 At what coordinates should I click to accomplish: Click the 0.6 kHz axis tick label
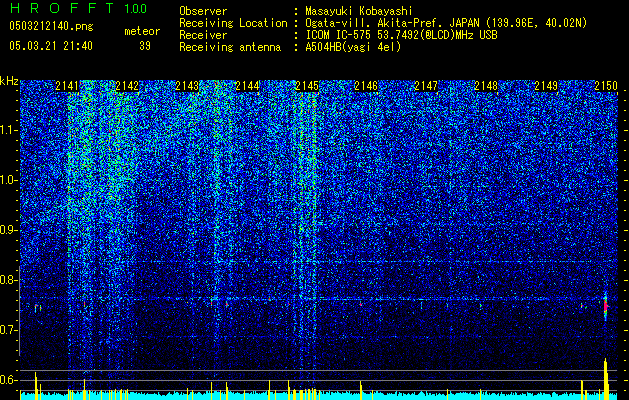coord(9,380)
